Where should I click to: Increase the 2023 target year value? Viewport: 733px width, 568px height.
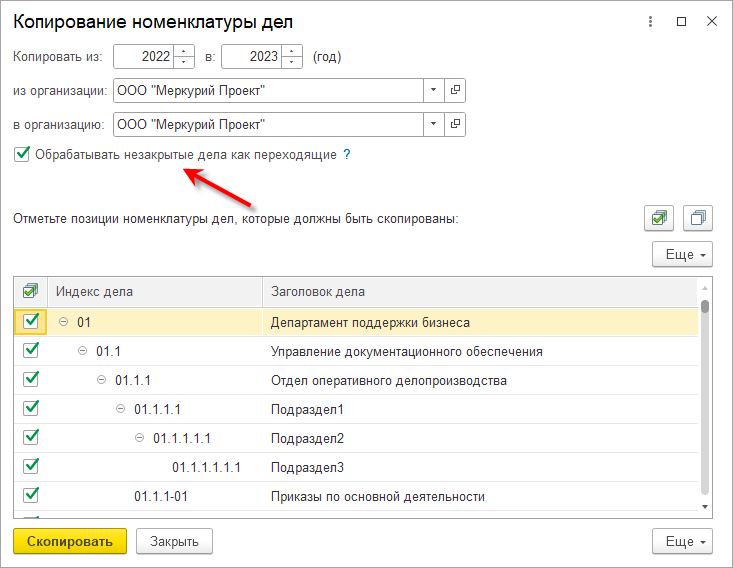tap(291, 51)
